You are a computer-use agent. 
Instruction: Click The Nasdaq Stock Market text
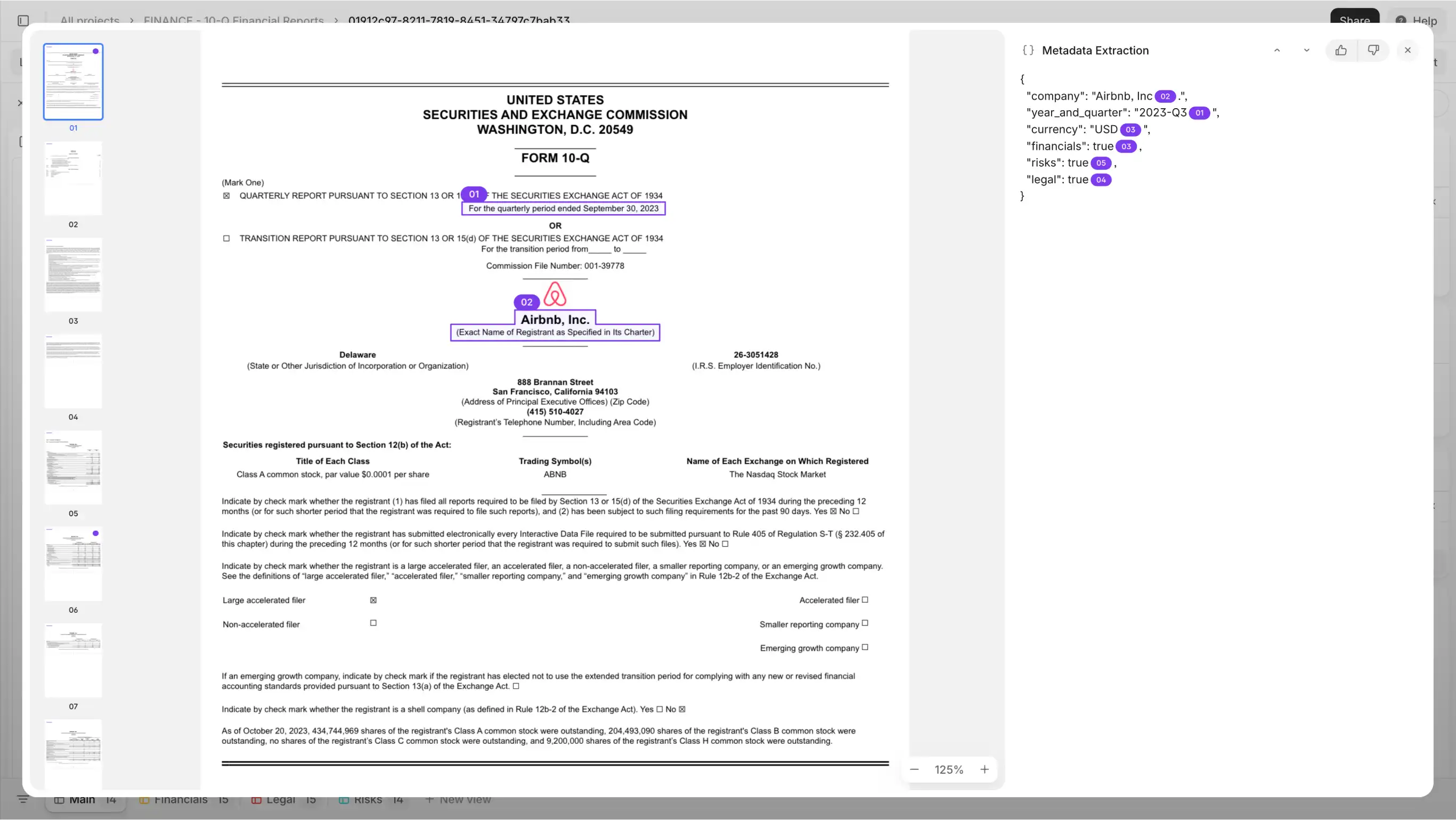tap(777, 475)
